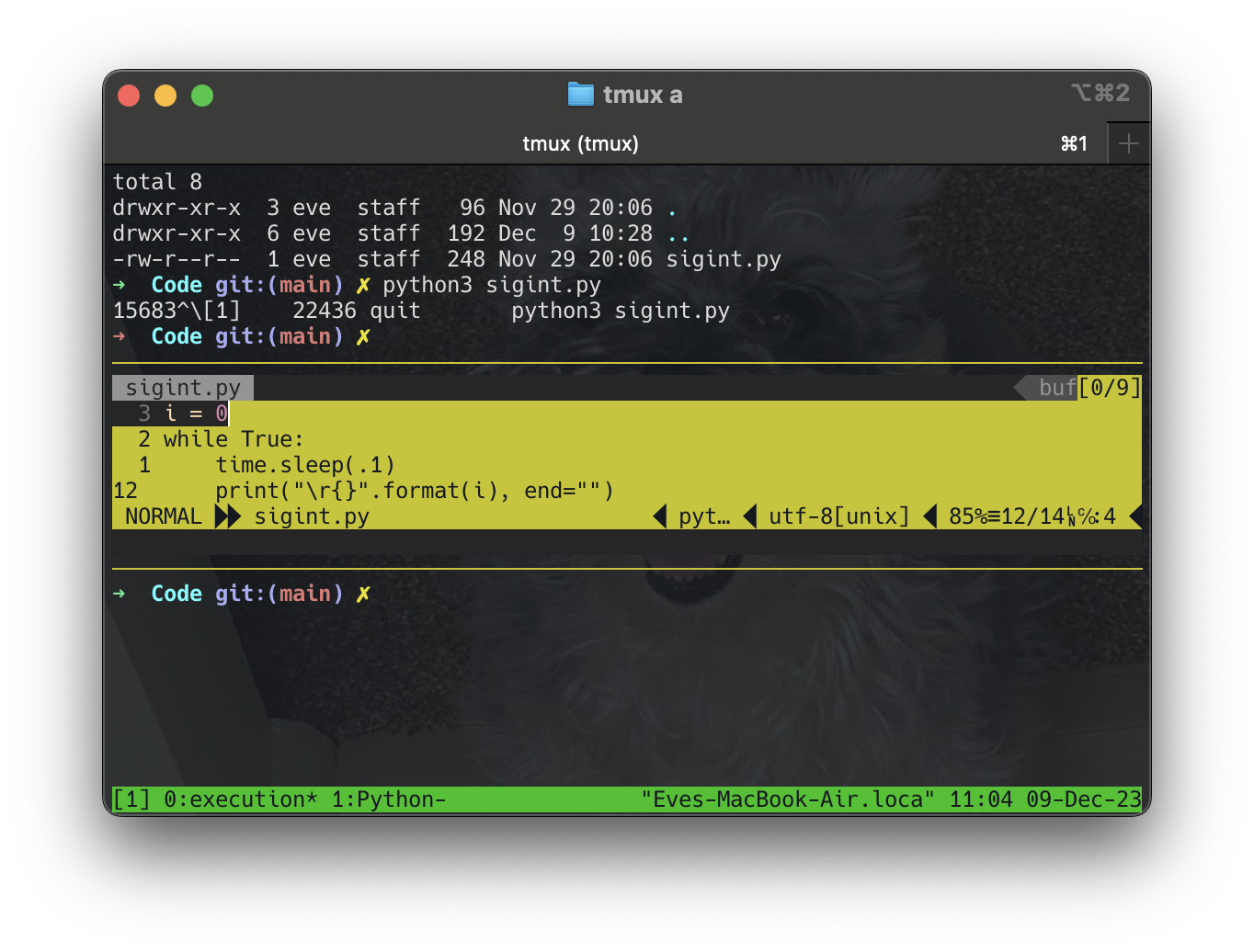1254x952 pixels.
Task: Select the double-chevron separator after NORMAL mode
Action: coord(227,516)
